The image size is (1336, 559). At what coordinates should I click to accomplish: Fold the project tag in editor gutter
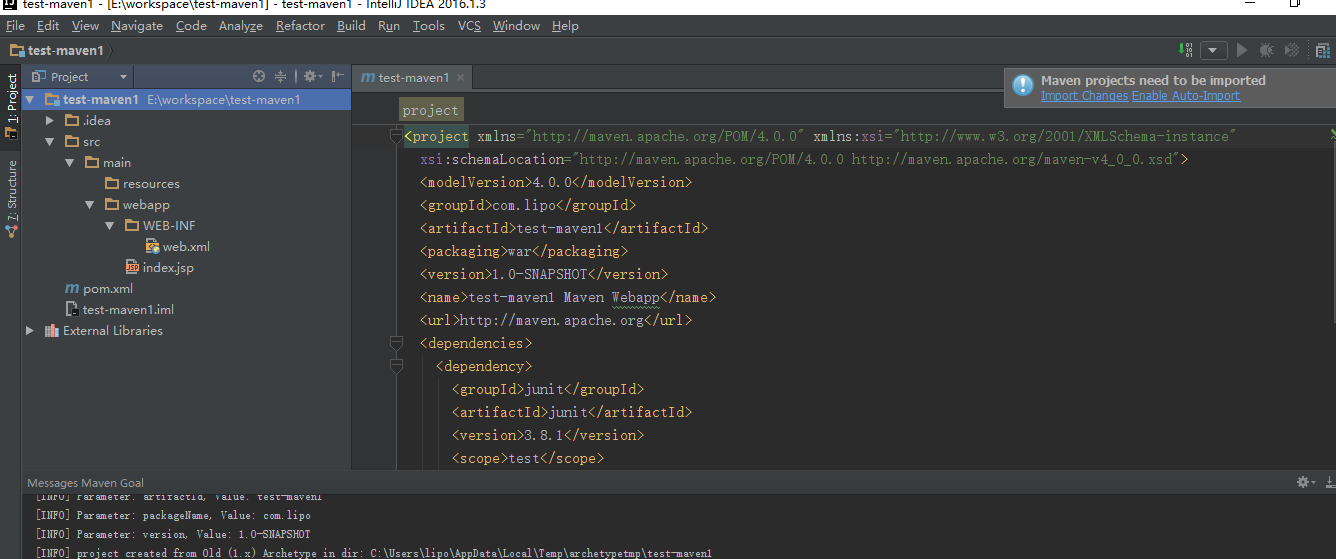coord(396,136)
